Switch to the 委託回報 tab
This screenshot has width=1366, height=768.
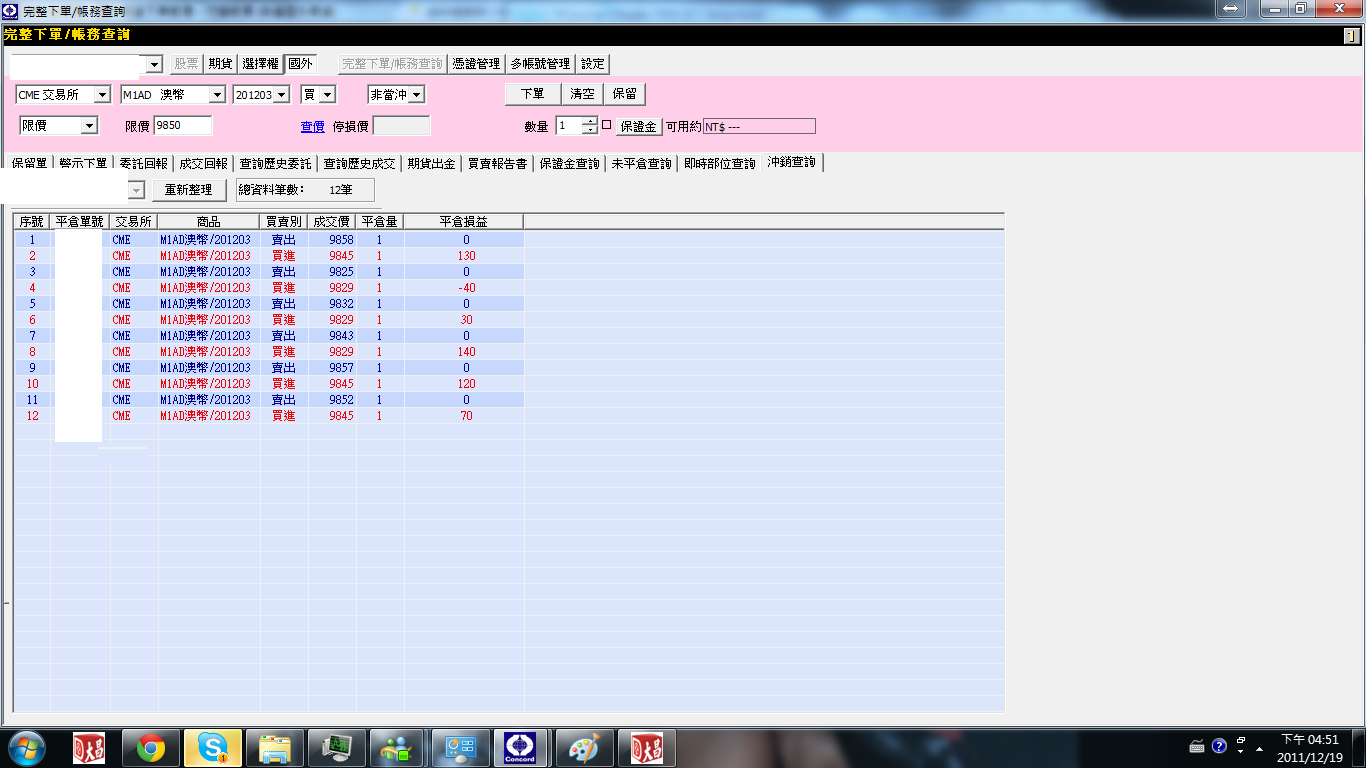point(143,163)
